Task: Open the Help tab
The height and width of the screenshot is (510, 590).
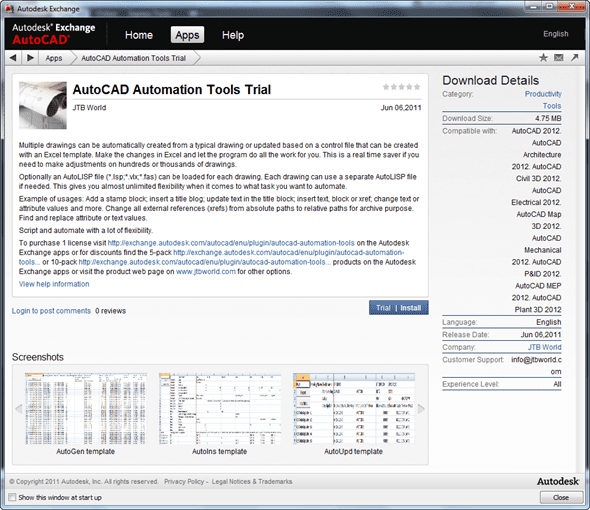Action: [x=233, y=35]
